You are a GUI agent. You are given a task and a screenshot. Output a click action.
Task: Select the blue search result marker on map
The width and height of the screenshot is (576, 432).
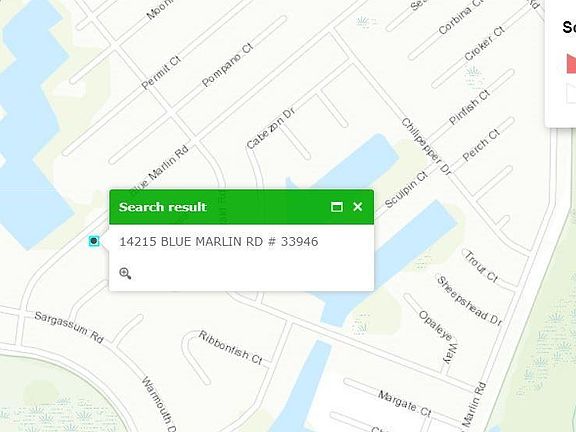pos(94,241)
